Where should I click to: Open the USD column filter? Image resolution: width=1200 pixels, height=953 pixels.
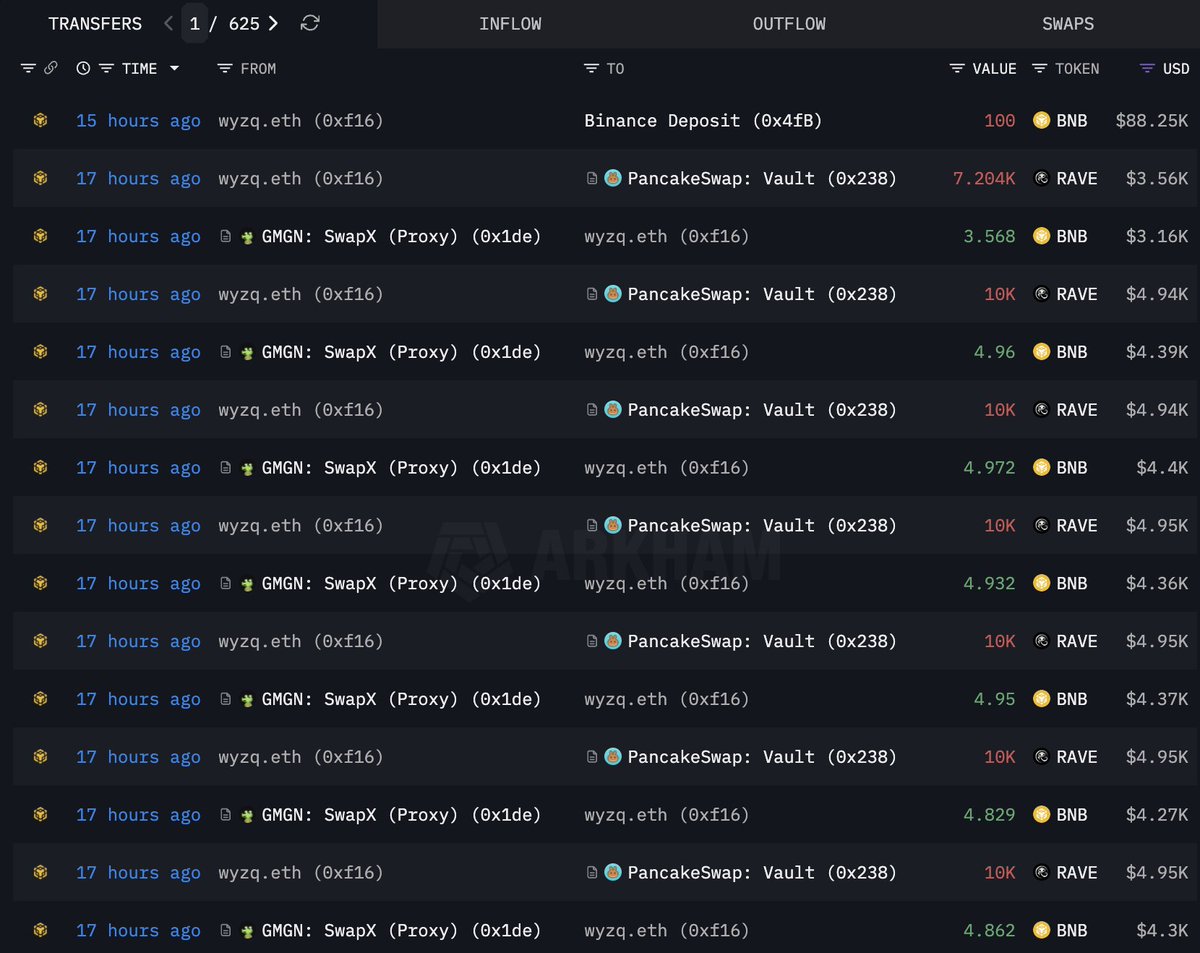(1147, 68)
